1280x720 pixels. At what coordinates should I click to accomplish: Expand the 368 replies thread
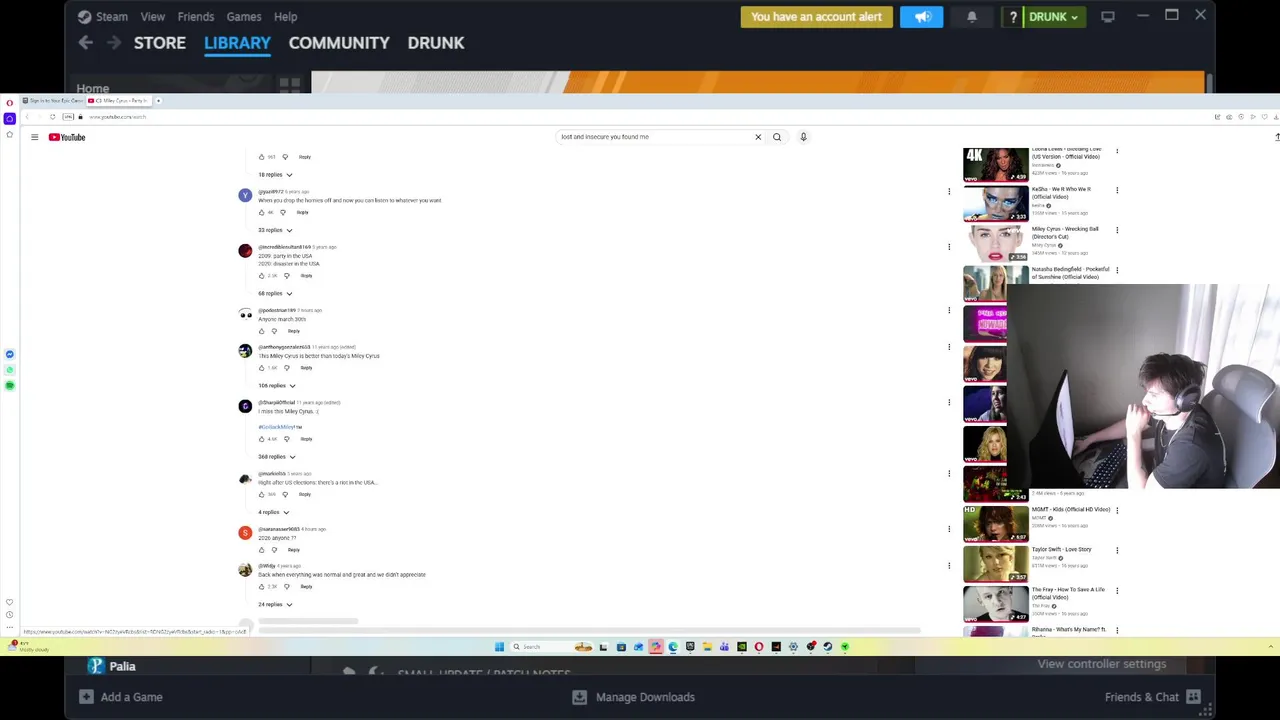point(277,457)
